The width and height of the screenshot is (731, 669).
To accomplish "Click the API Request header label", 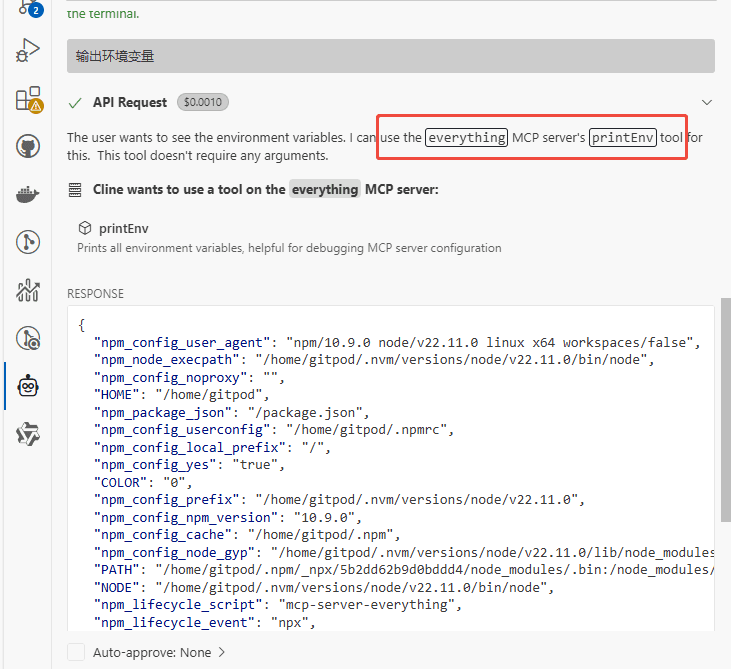I will [x=130, y=102].
